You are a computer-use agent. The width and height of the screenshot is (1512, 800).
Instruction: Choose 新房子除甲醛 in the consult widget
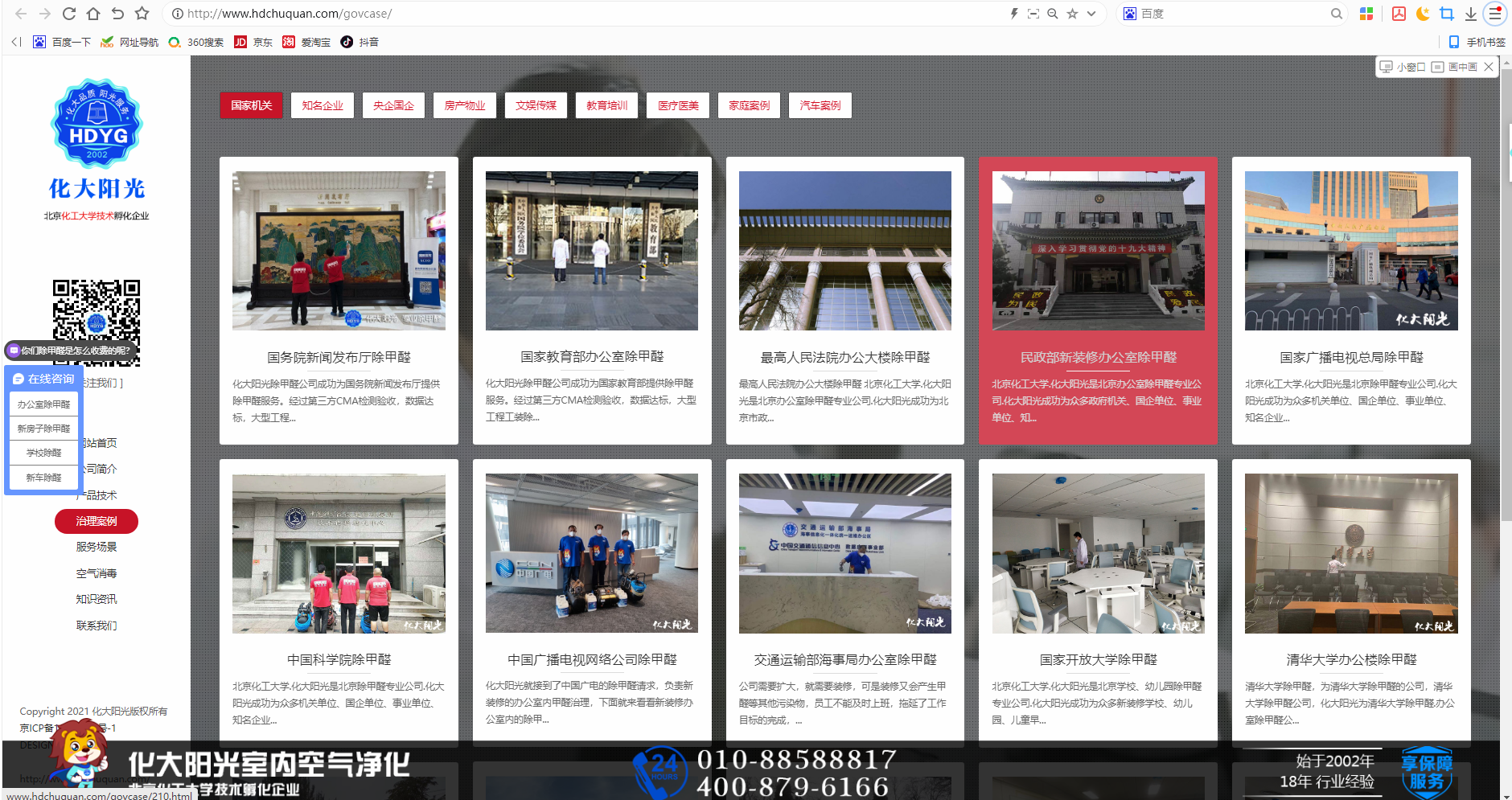pos(43,429)
